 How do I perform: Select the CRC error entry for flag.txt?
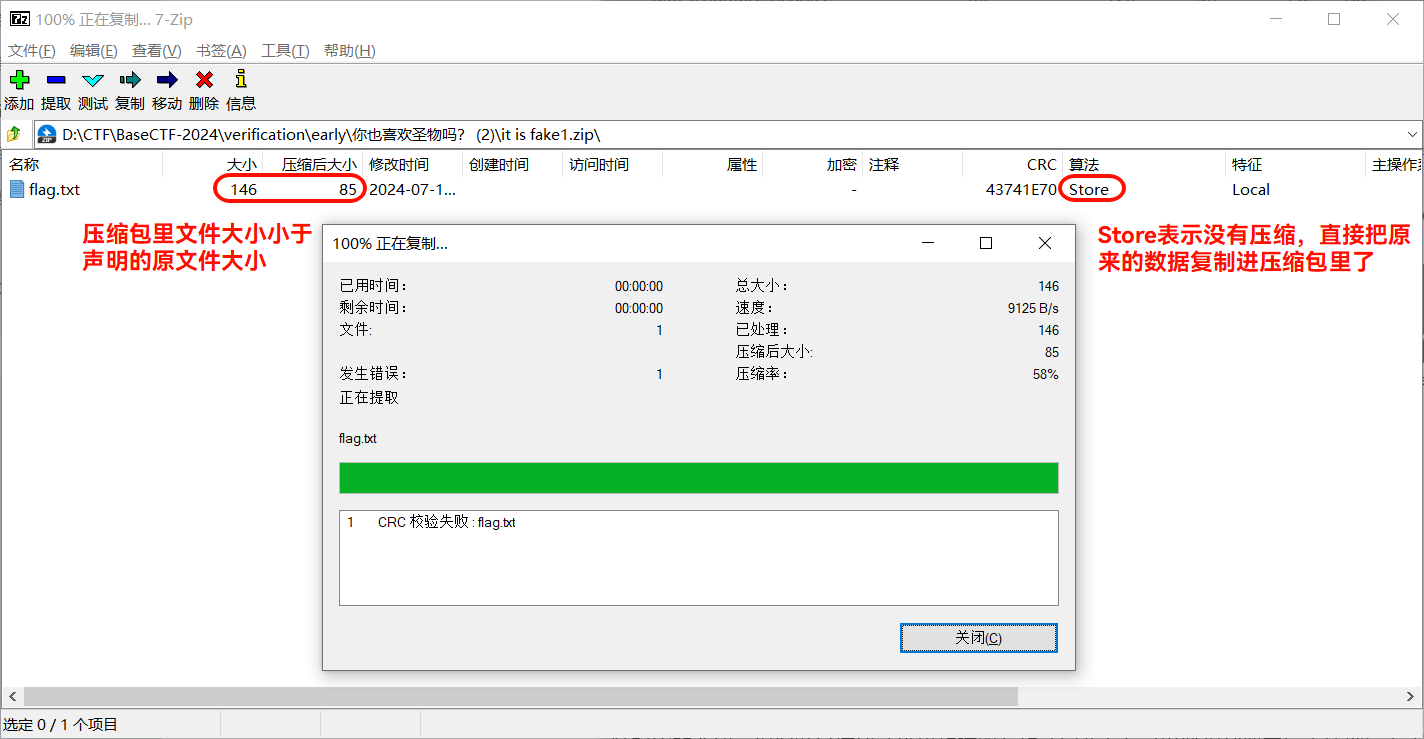(x=446, y=523)
